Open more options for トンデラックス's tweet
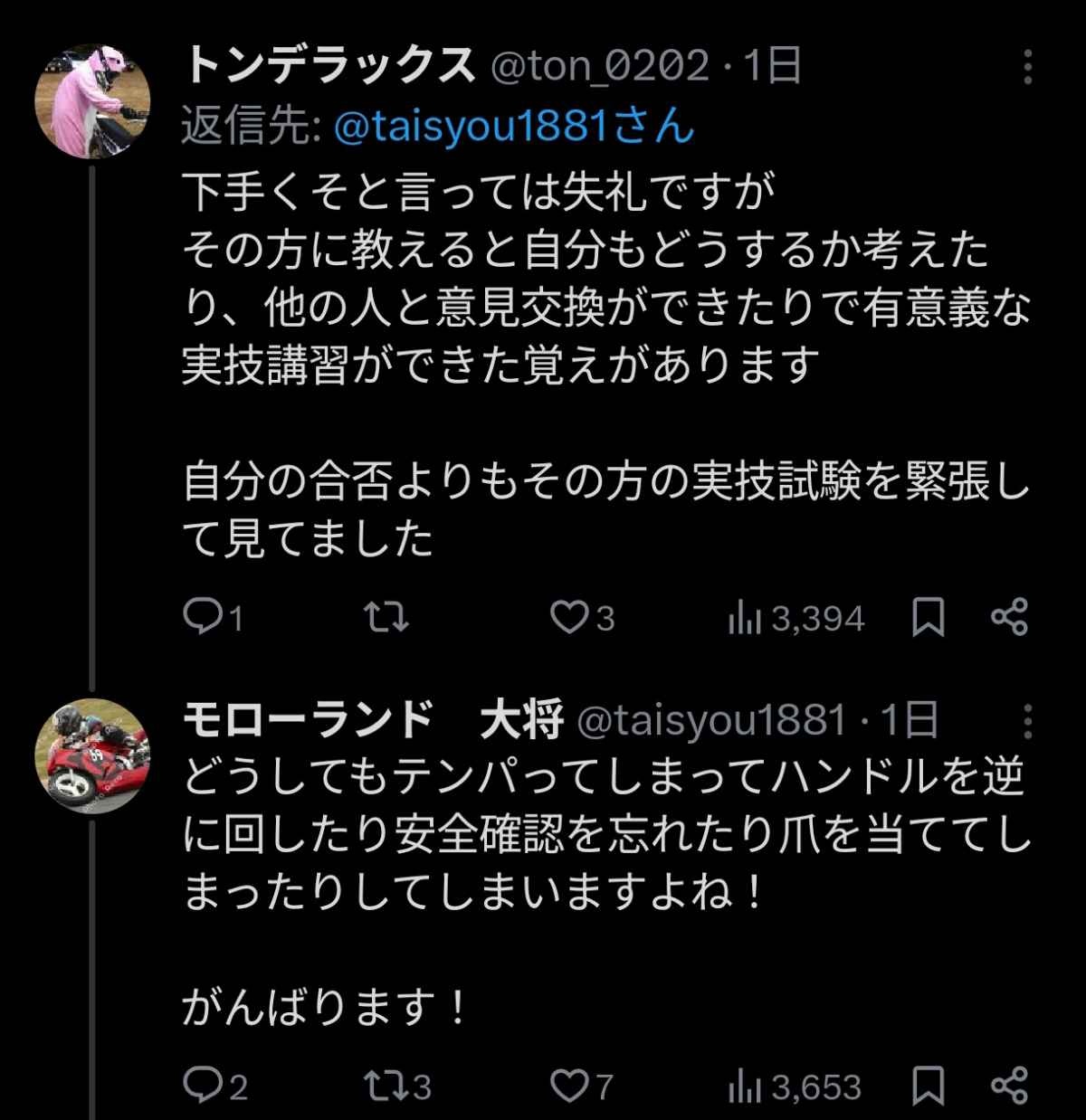Screen dimensions: 1086x1120 coord(1027,68)
